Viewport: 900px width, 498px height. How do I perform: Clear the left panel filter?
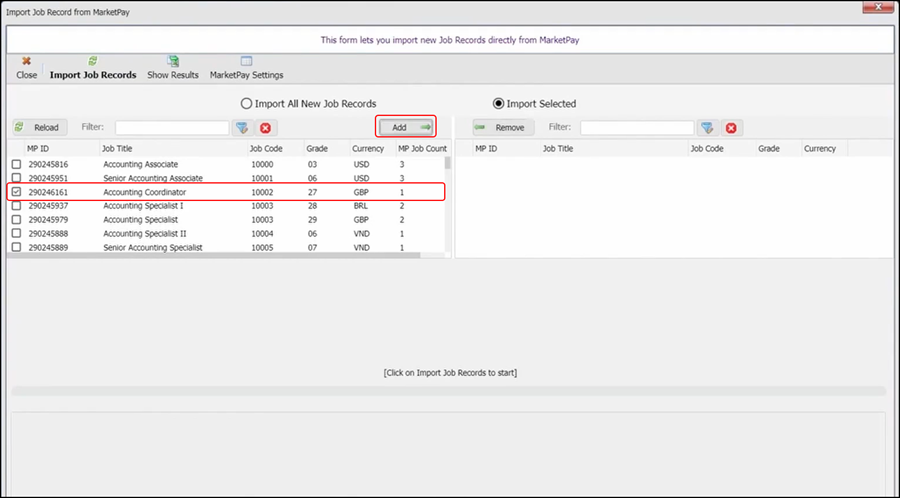(265, 128)
